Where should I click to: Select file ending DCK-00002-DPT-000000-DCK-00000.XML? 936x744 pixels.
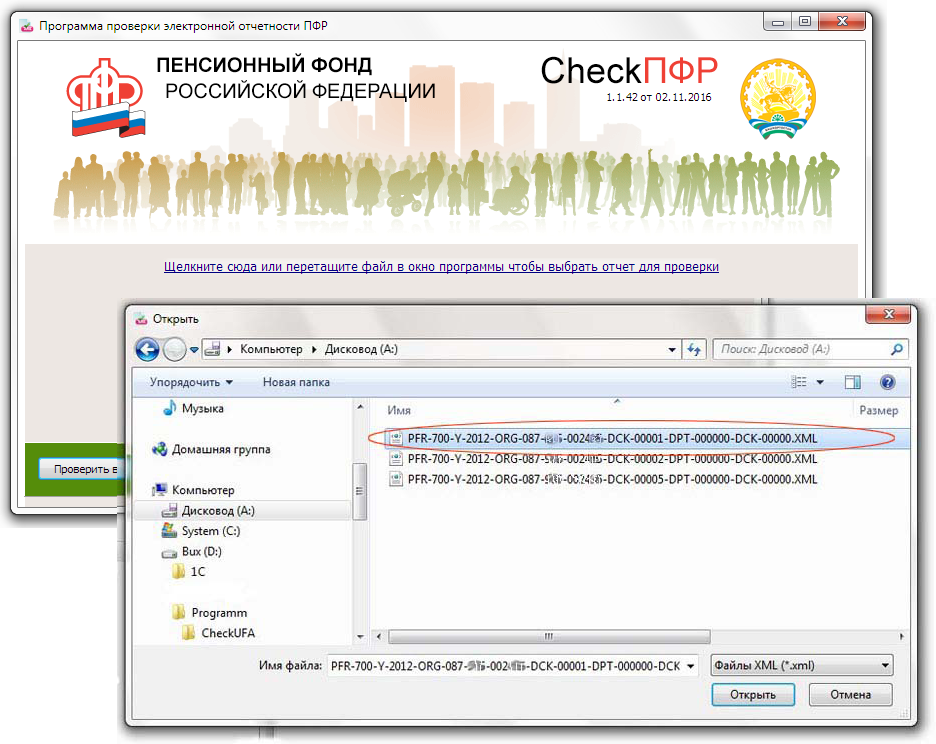[x=612, y=459]
